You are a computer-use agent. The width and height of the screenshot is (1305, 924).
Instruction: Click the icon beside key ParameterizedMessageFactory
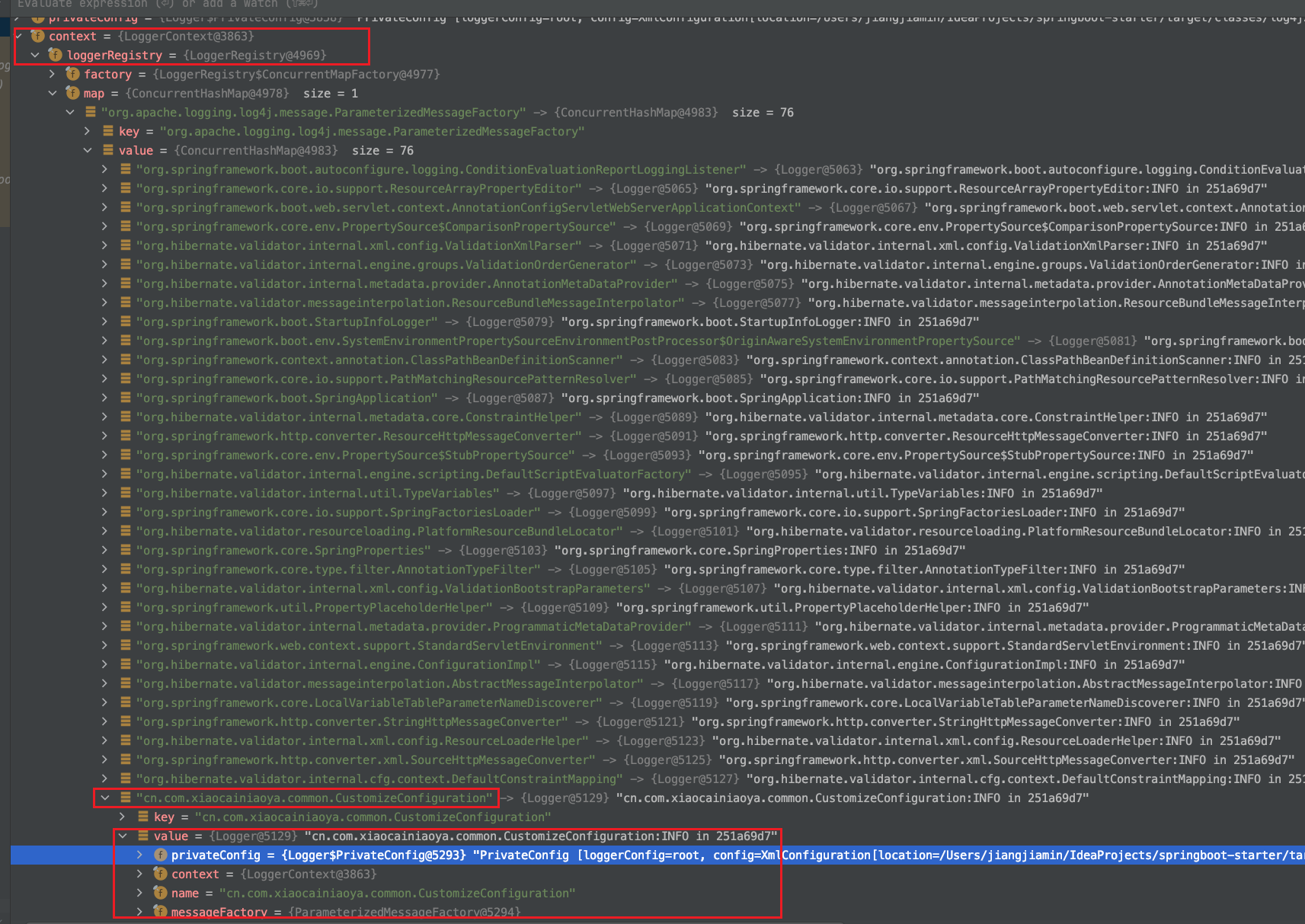tap(107, 131)
